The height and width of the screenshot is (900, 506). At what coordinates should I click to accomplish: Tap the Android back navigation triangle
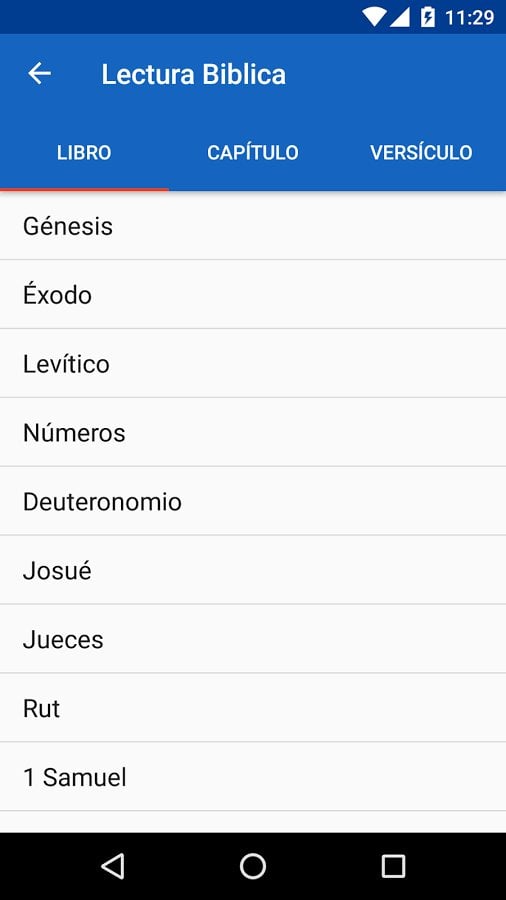pyautogui.click(x=112, y=866)
